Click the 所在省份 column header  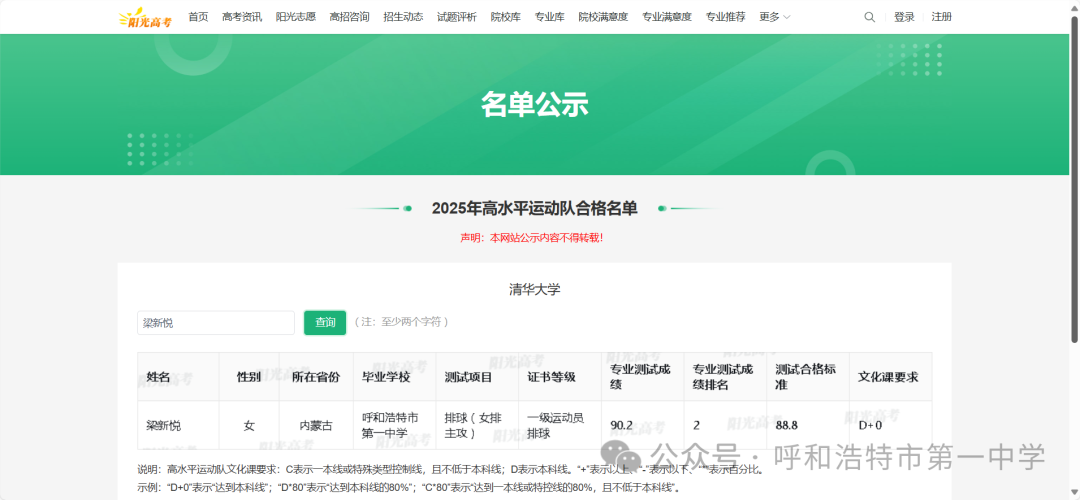[316, 377]
